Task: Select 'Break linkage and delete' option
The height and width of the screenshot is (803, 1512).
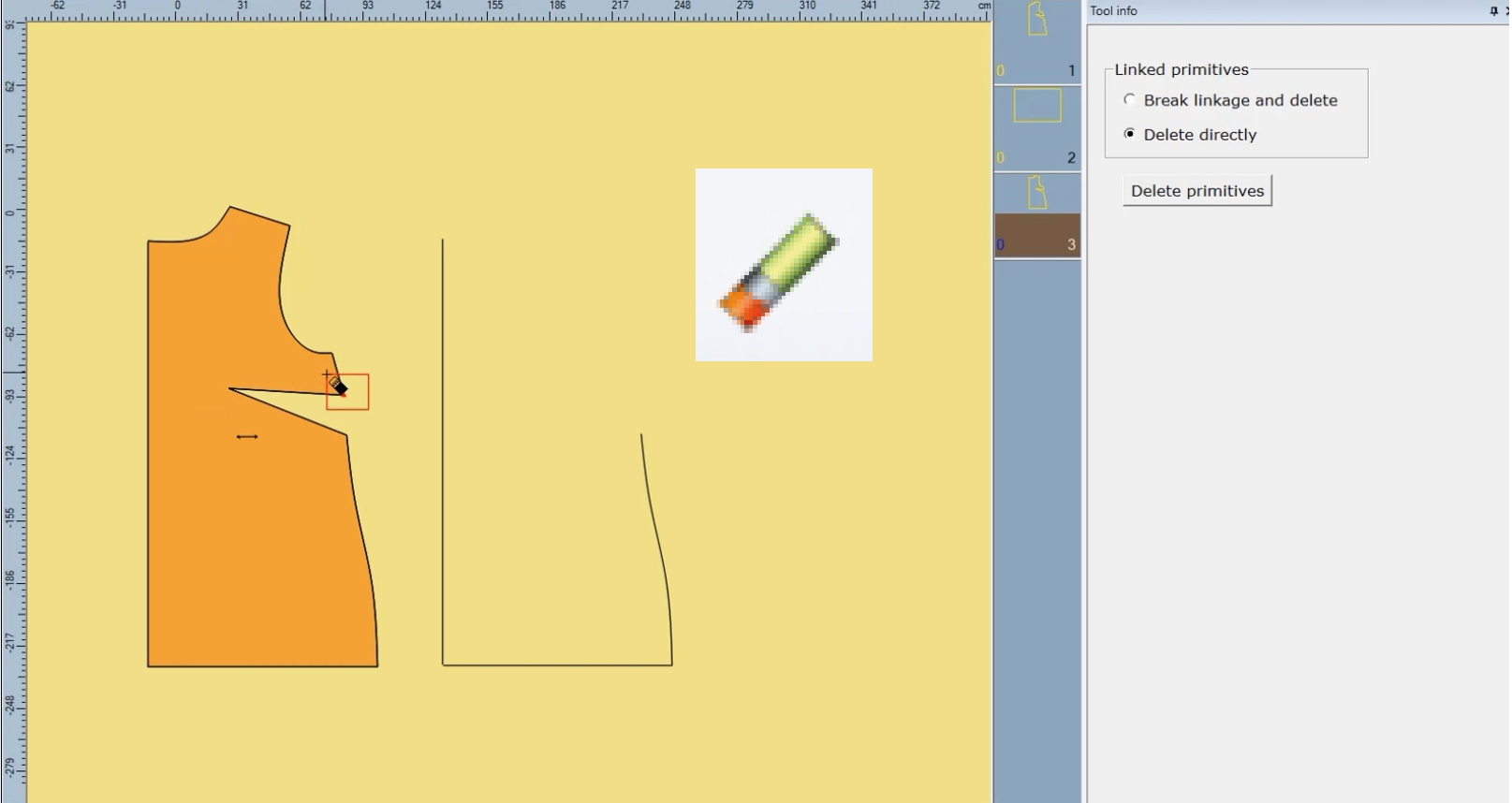Action: [x=1230, y=100]
